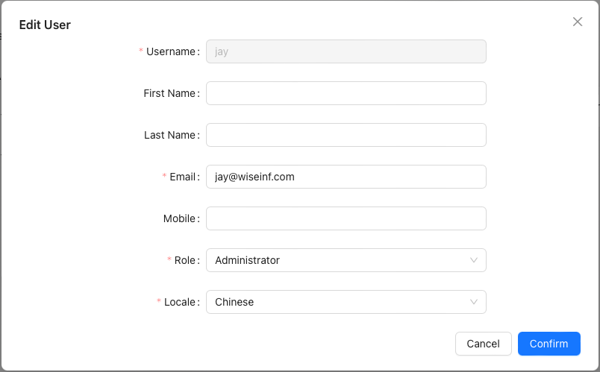Close the Edit User dialog with X

point(577,21)
